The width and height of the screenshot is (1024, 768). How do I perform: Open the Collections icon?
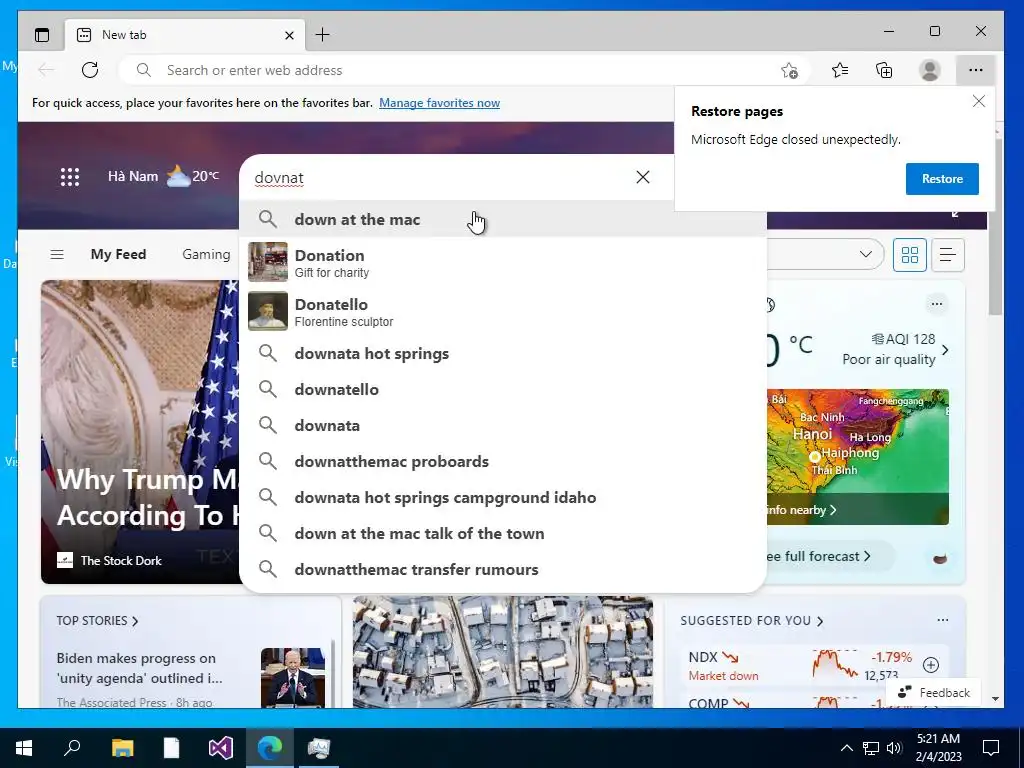tap(884, 70)
